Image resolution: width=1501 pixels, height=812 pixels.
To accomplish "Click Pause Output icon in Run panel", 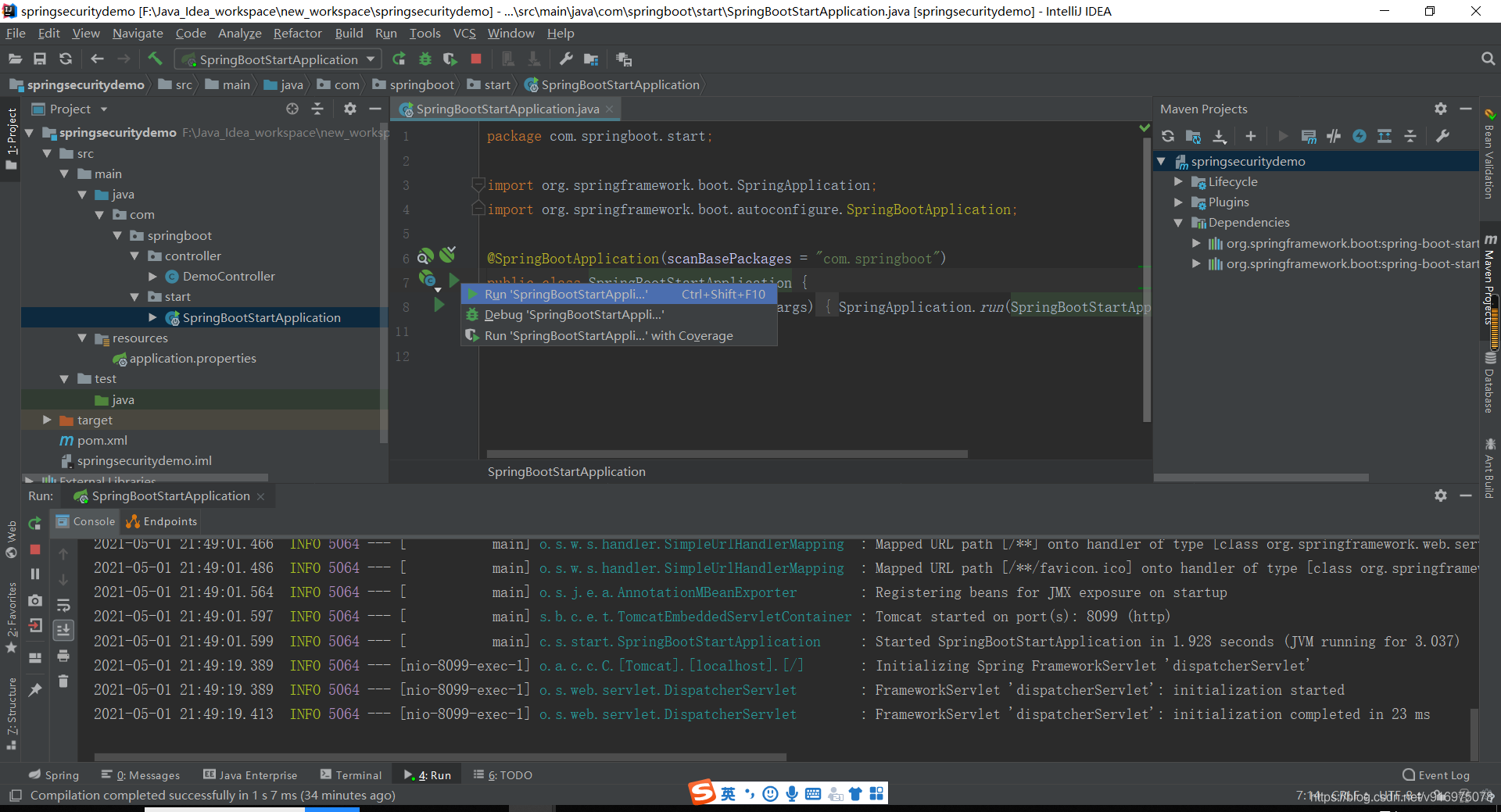I will pos(34,574).
